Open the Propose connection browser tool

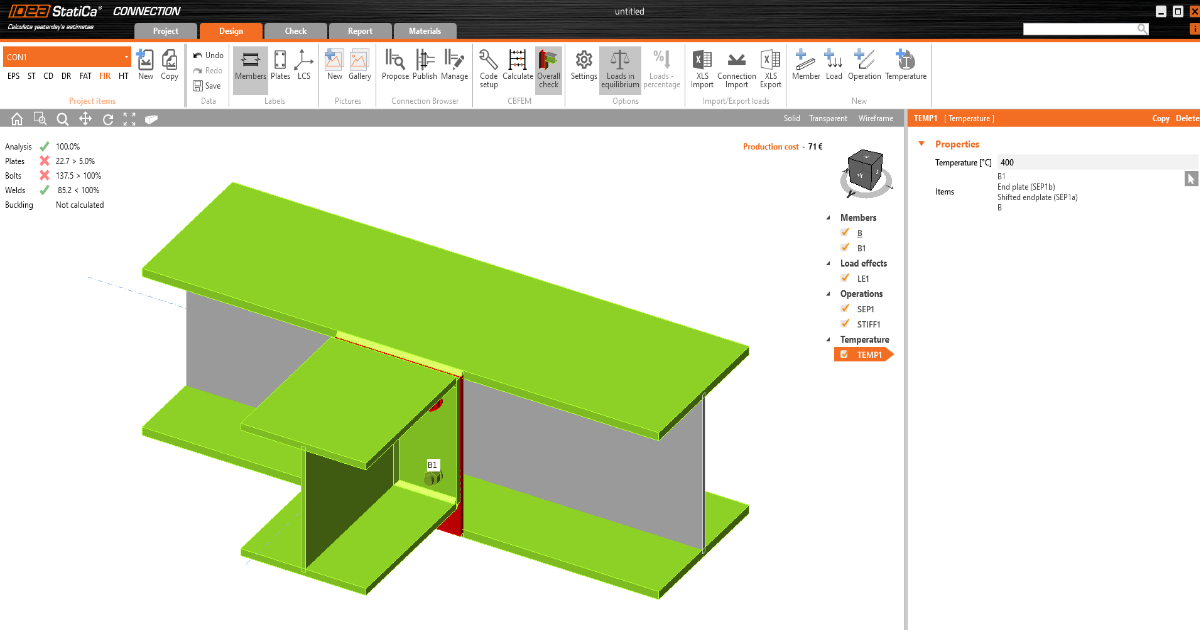pos(395,61)
